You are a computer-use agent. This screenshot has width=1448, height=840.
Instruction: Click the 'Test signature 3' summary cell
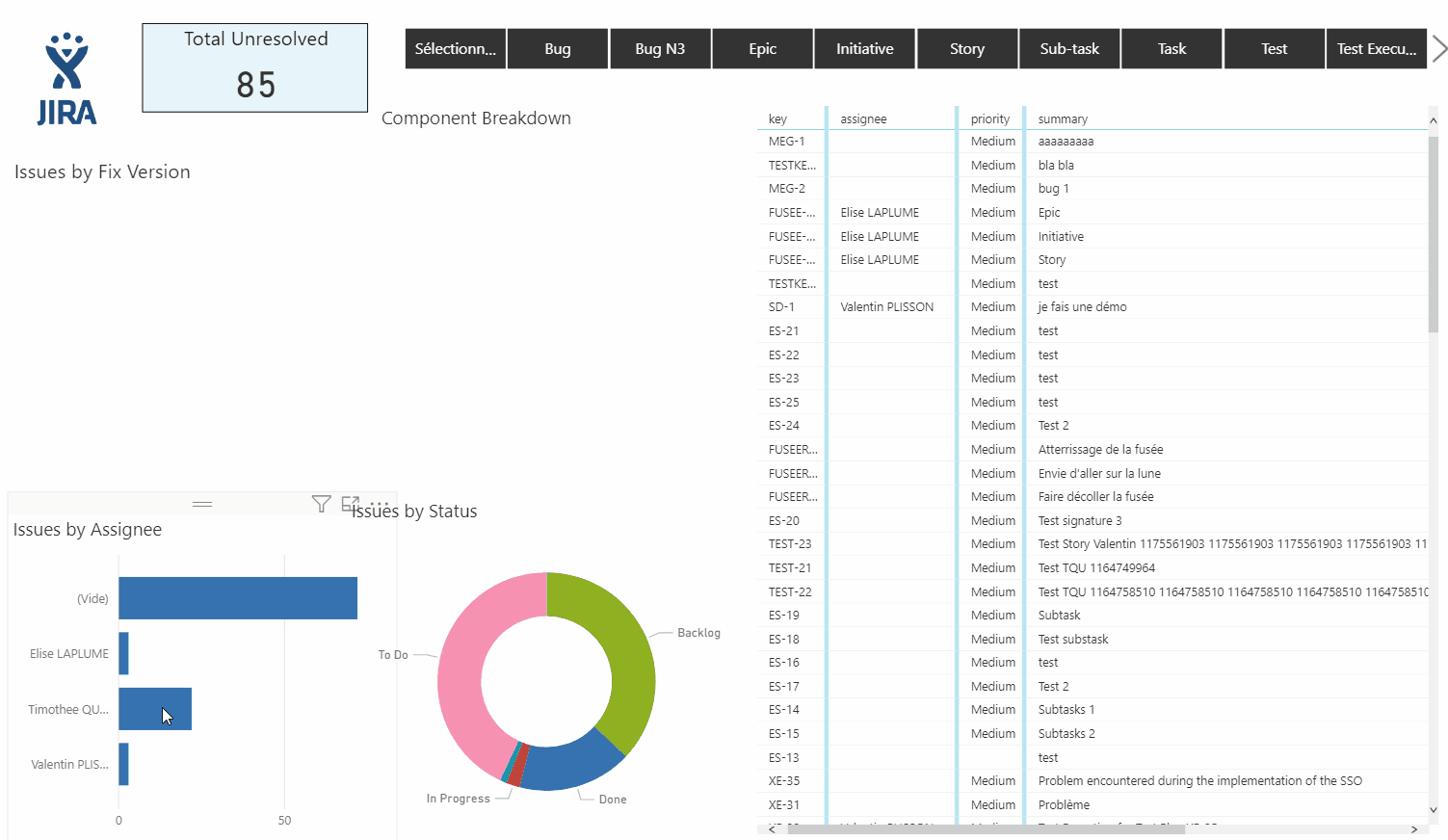point(1080,521)
